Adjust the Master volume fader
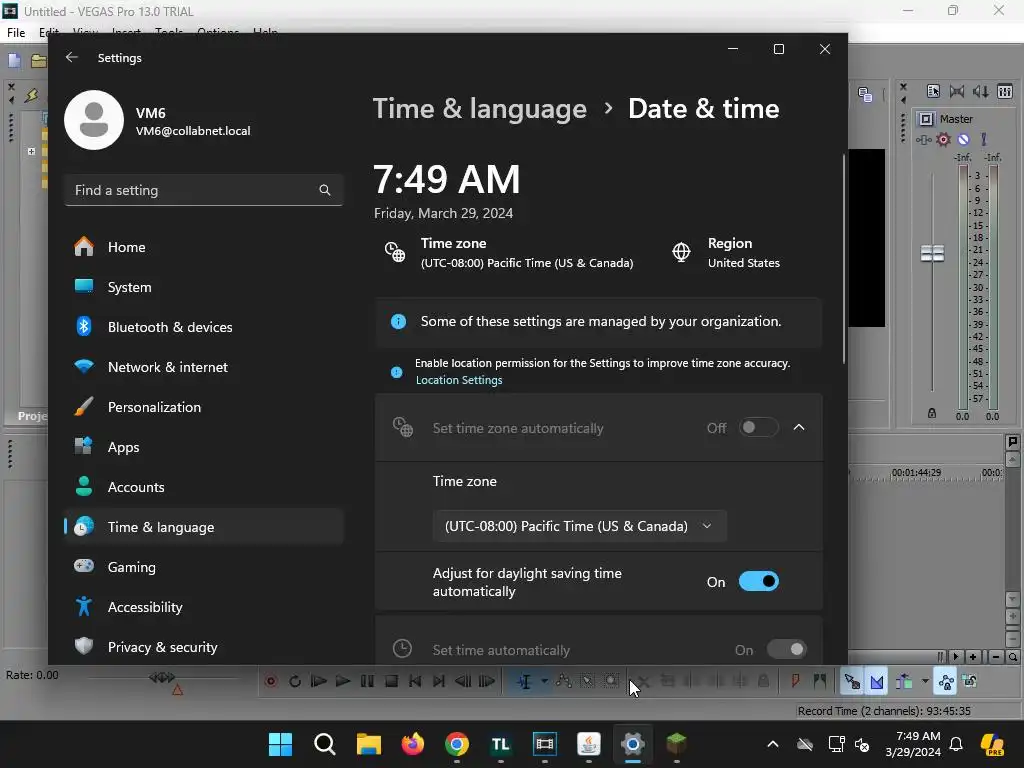Screen dimensions: 1024x768 tap(932, 253)
